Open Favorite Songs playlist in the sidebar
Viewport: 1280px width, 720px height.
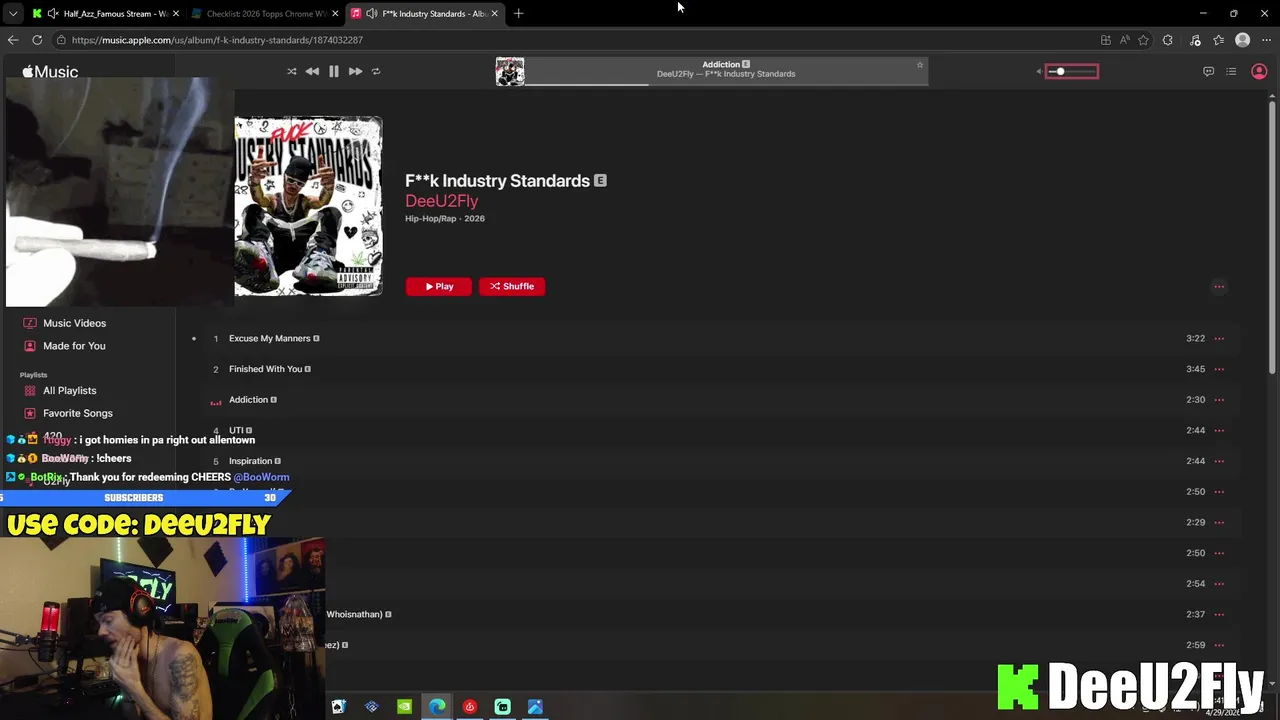(x=78, y=413)
